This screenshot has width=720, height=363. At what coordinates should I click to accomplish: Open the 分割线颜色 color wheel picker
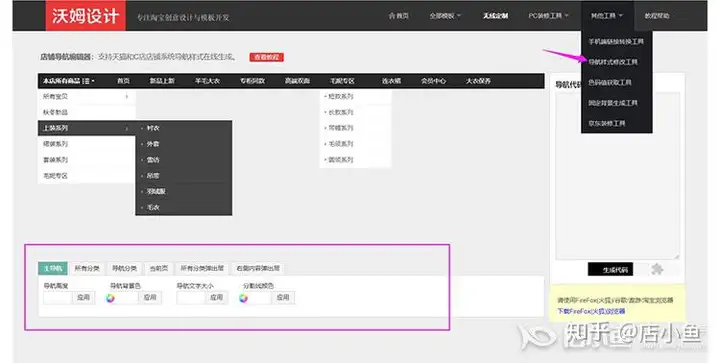pyautogui.click(x=243, y=298)
